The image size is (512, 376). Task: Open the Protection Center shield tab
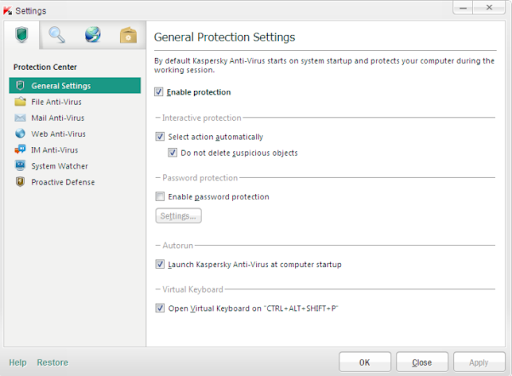22,35
